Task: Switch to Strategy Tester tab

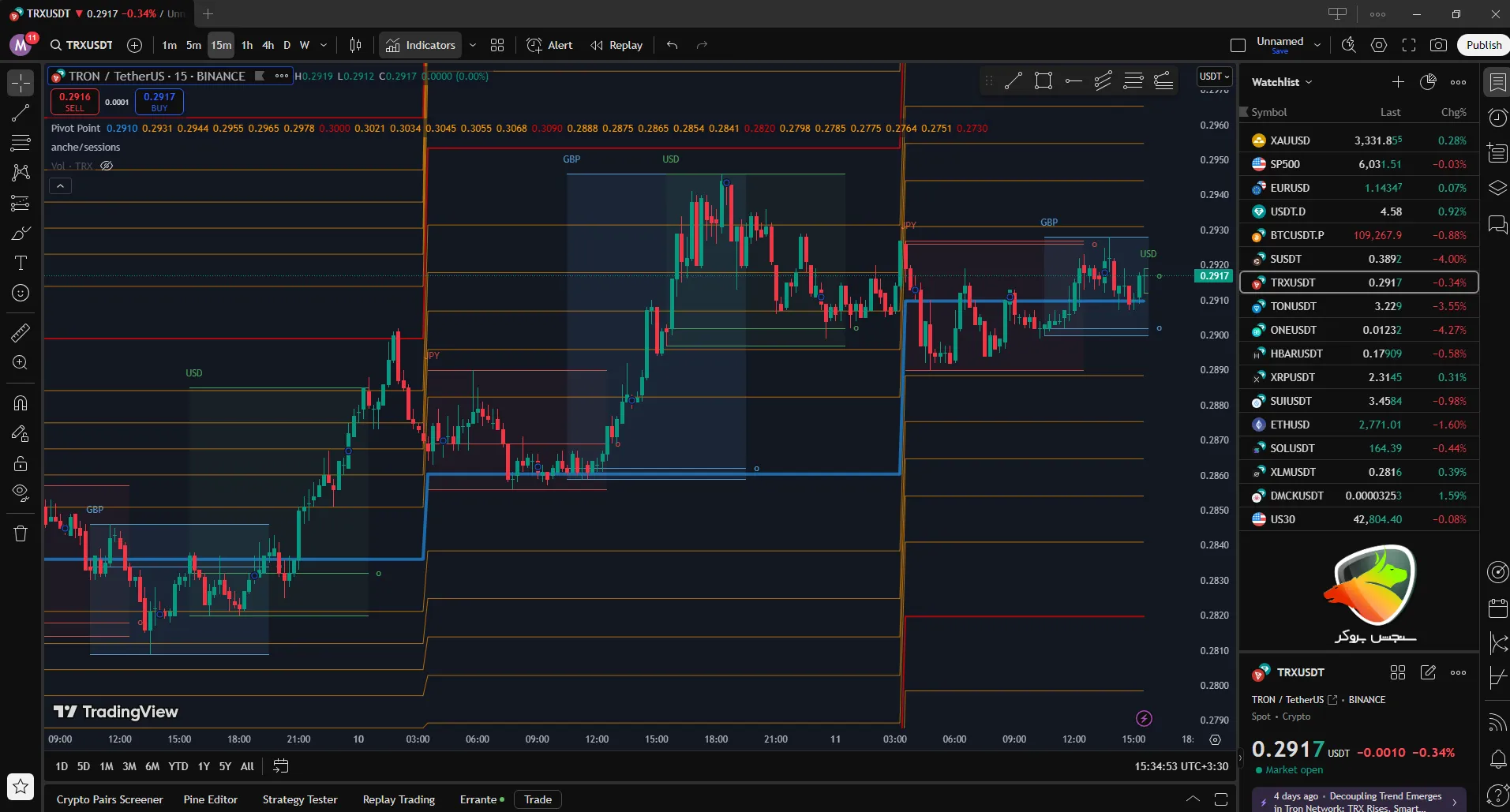Action: 299,799
